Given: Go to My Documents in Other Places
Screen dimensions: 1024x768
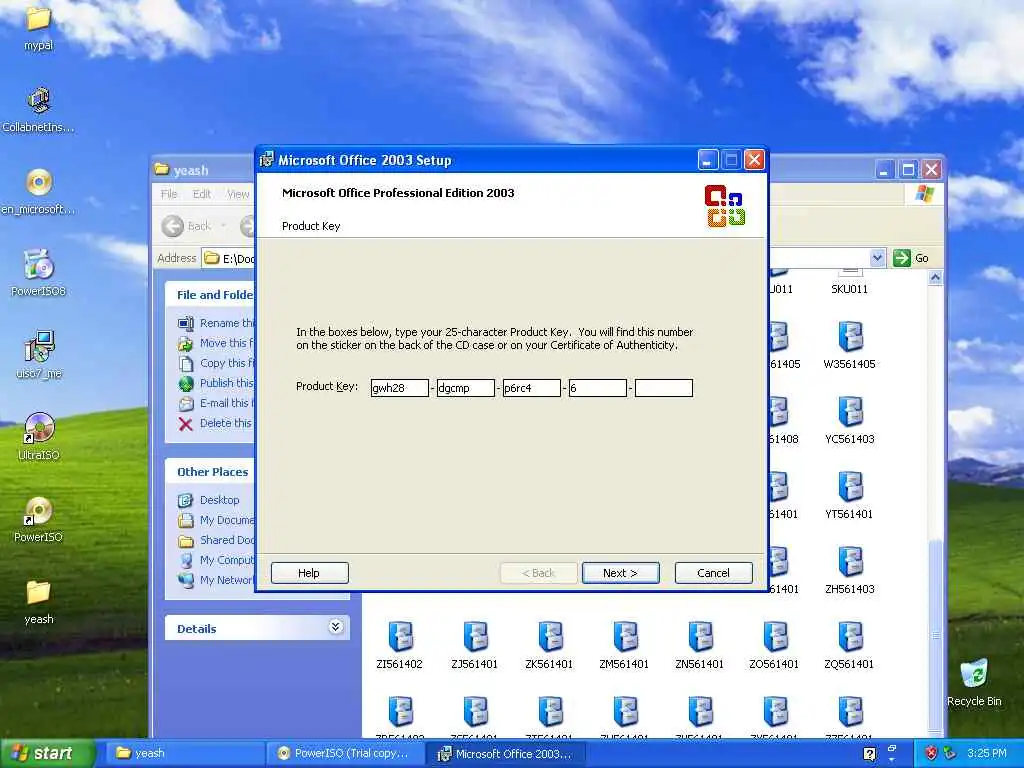Looking at the screenshot, I should click(x=227, y=520).
